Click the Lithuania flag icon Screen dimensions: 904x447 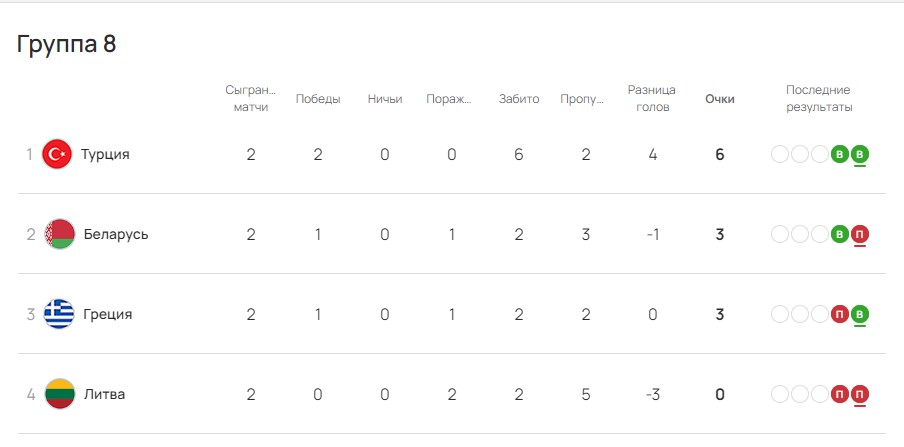point(60,394)
